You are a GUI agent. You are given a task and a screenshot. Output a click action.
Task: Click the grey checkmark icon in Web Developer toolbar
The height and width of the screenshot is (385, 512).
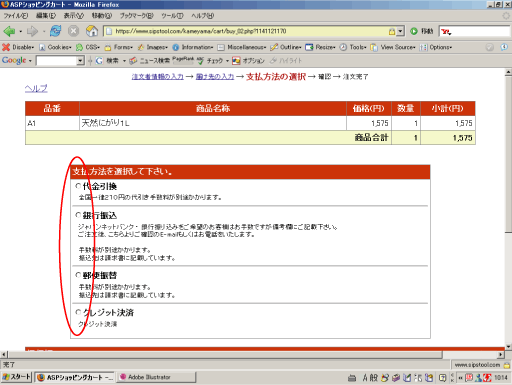(489, 47)
